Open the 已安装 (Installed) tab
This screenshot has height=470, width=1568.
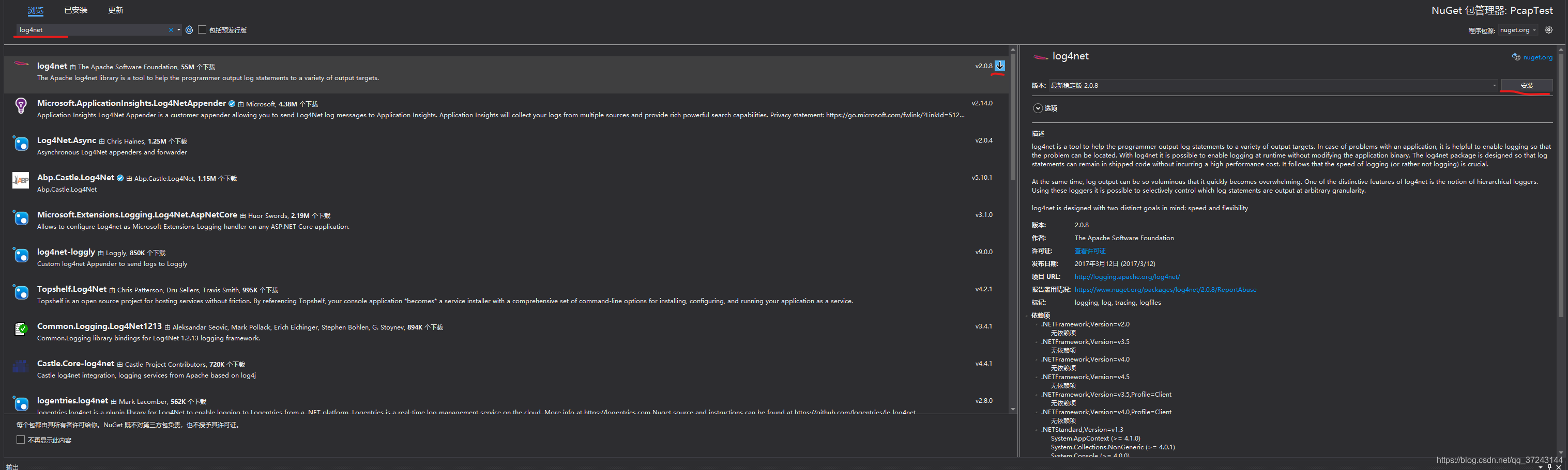point(75,10)
